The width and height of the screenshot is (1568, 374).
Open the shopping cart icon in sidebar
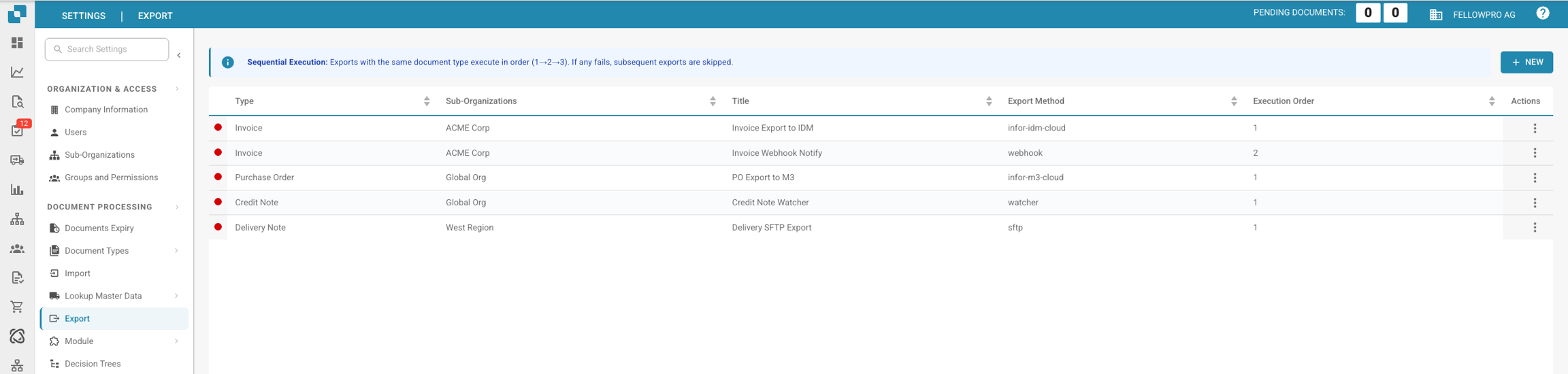point(17,307)
